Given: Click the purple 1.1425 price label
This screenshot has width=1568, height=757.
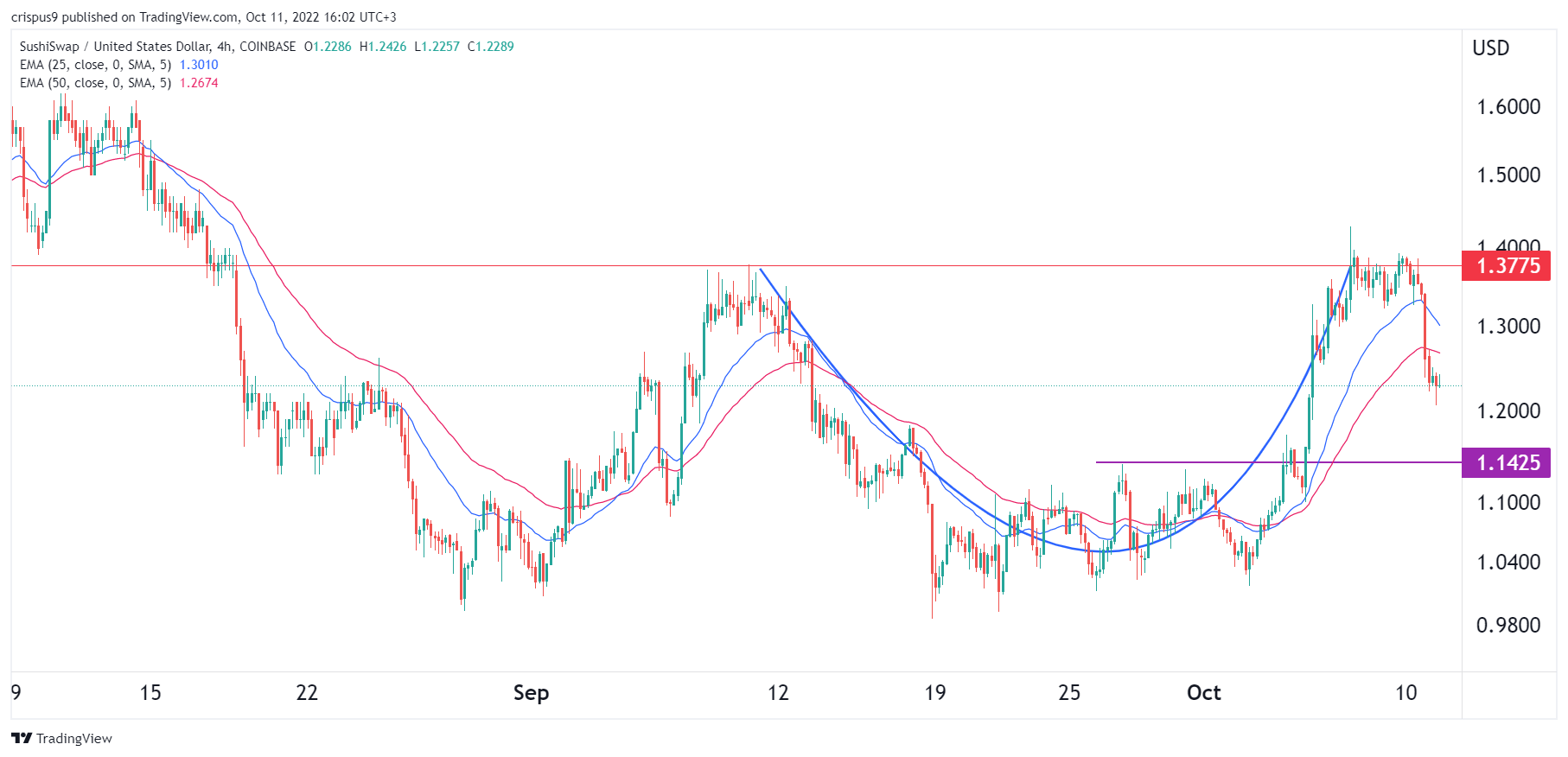Looking at the screenshot, I should pyautogui.click(x=1506, y=462).
